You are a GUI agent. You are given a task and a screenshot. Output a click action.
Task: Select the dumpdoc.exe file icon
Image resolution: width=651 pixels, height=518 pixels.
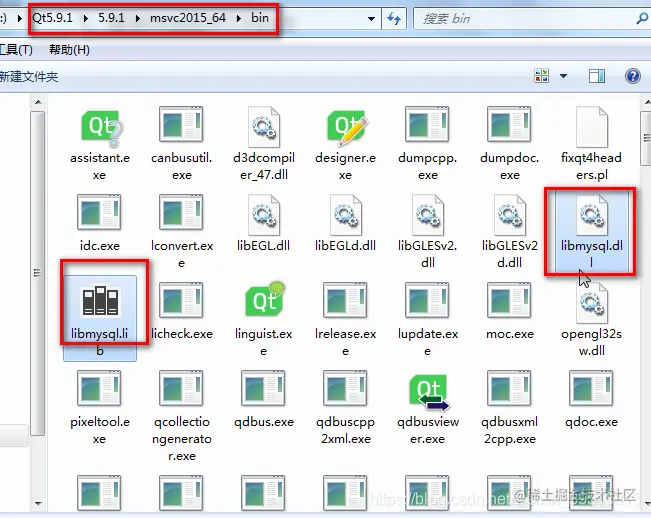click(x=509, y=125)
